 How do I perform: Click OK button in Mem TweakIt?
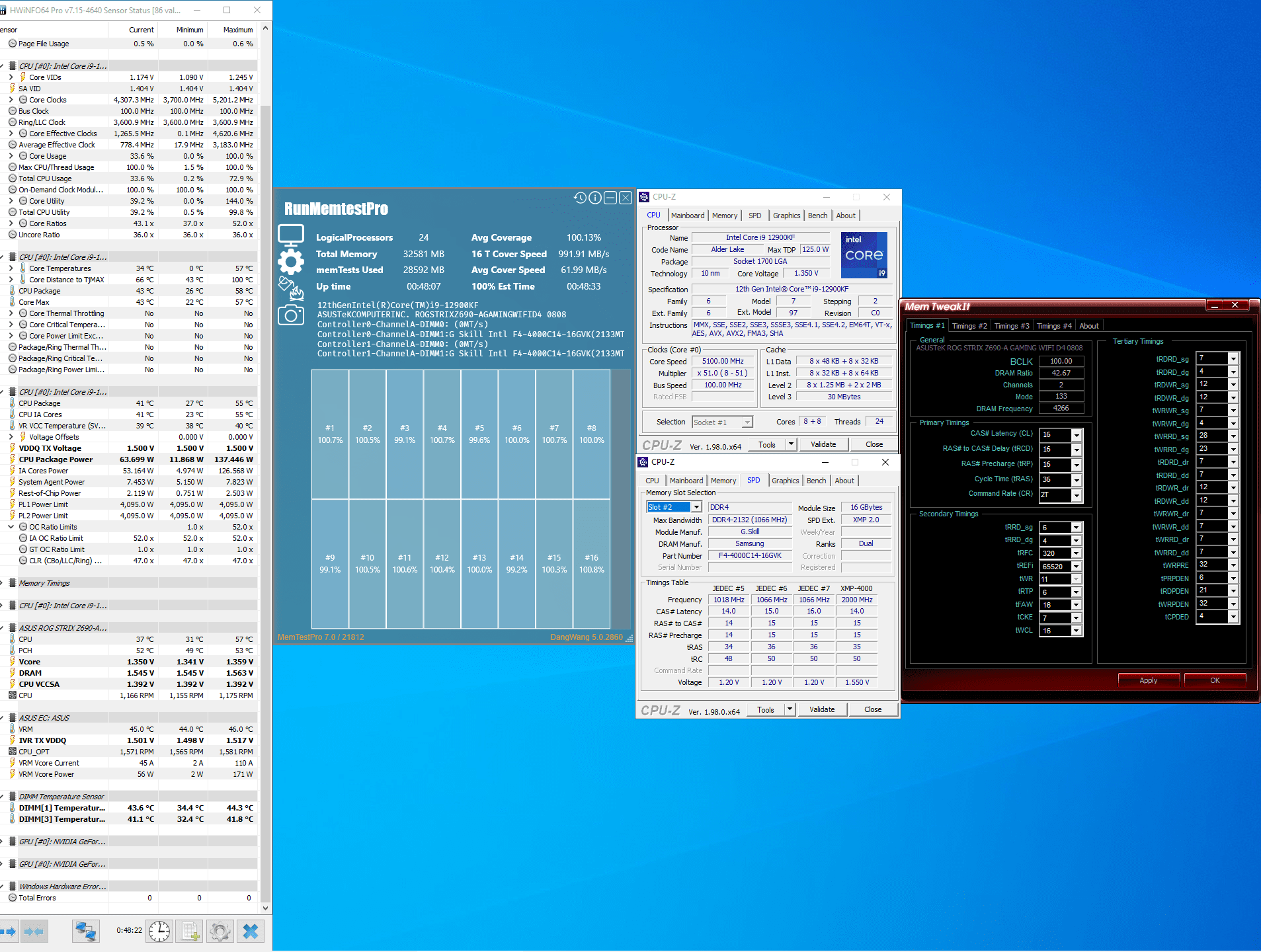point(1215,680)
